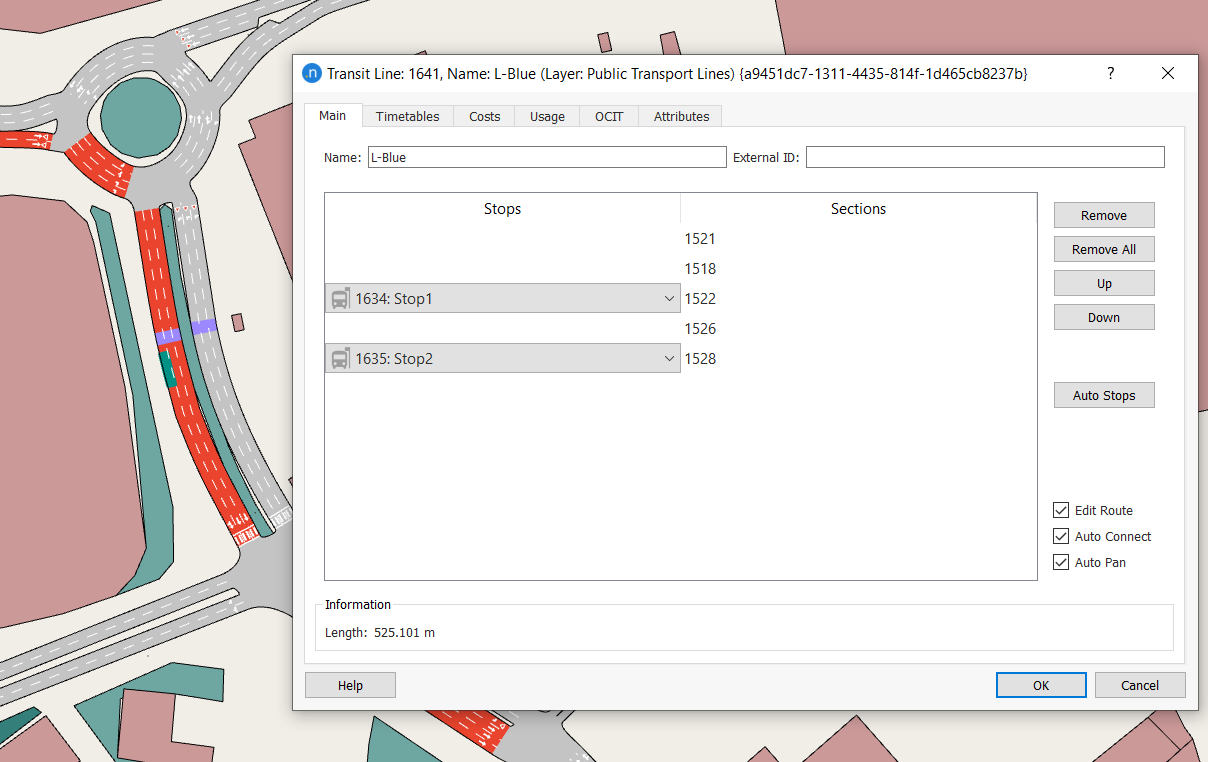Expand the Stop1 stop selection list
This screenshot has height=762, width=1208.
coord(669,298)
